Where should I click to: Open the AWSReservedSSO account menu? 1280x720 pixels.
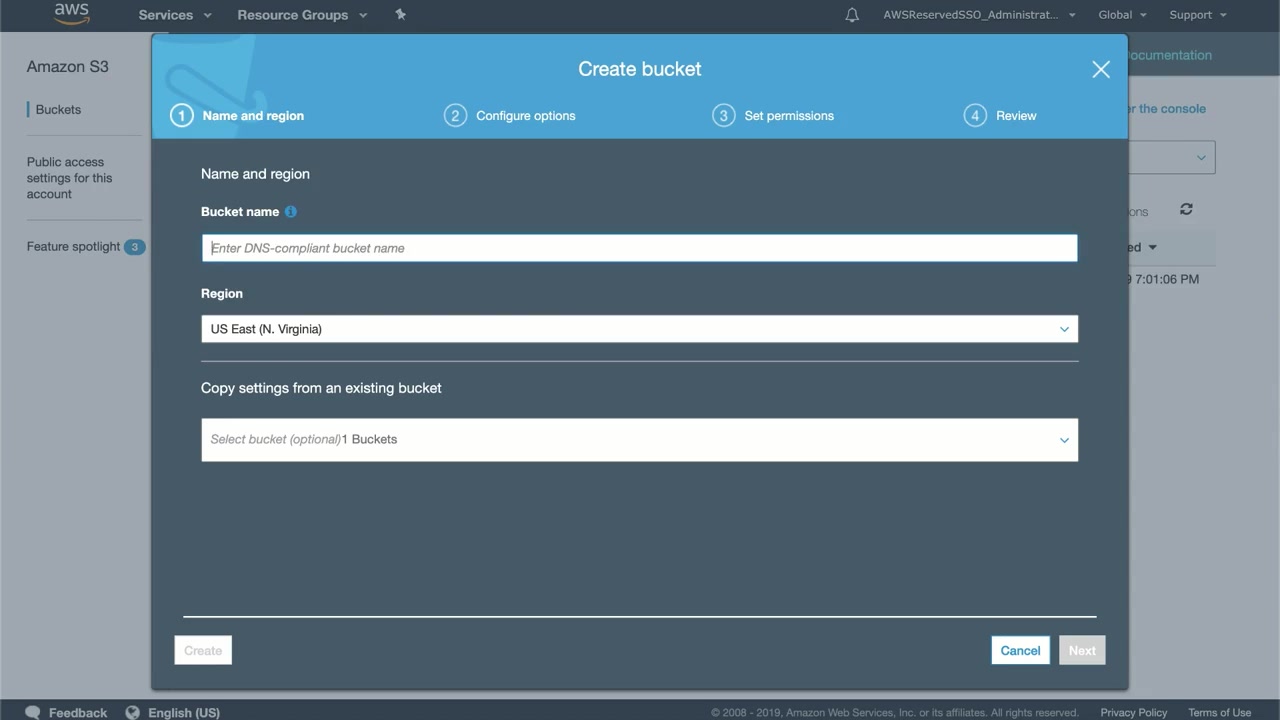979,15
